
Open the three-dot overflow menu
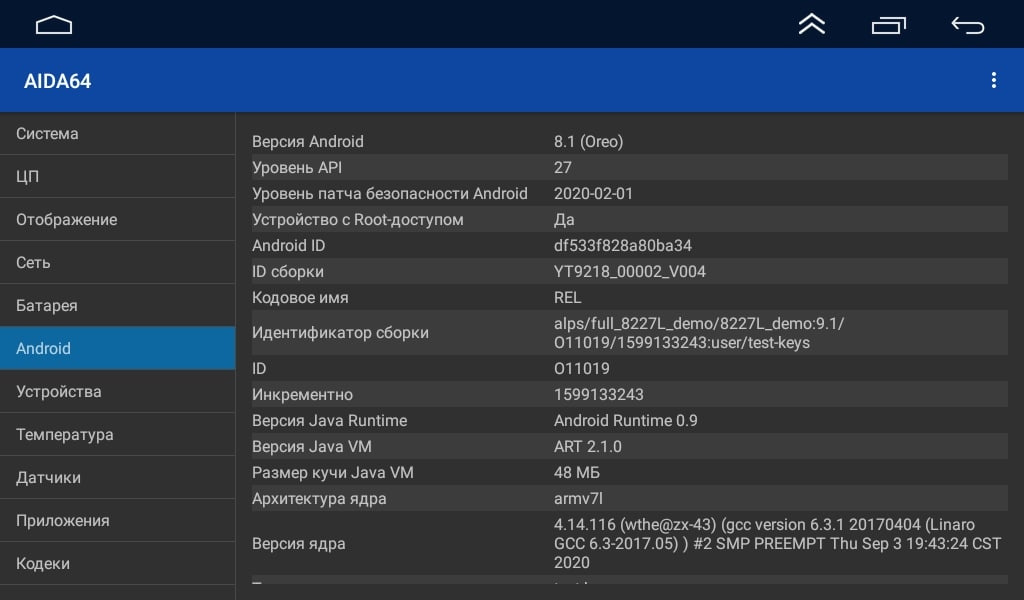tap(993, 81)
